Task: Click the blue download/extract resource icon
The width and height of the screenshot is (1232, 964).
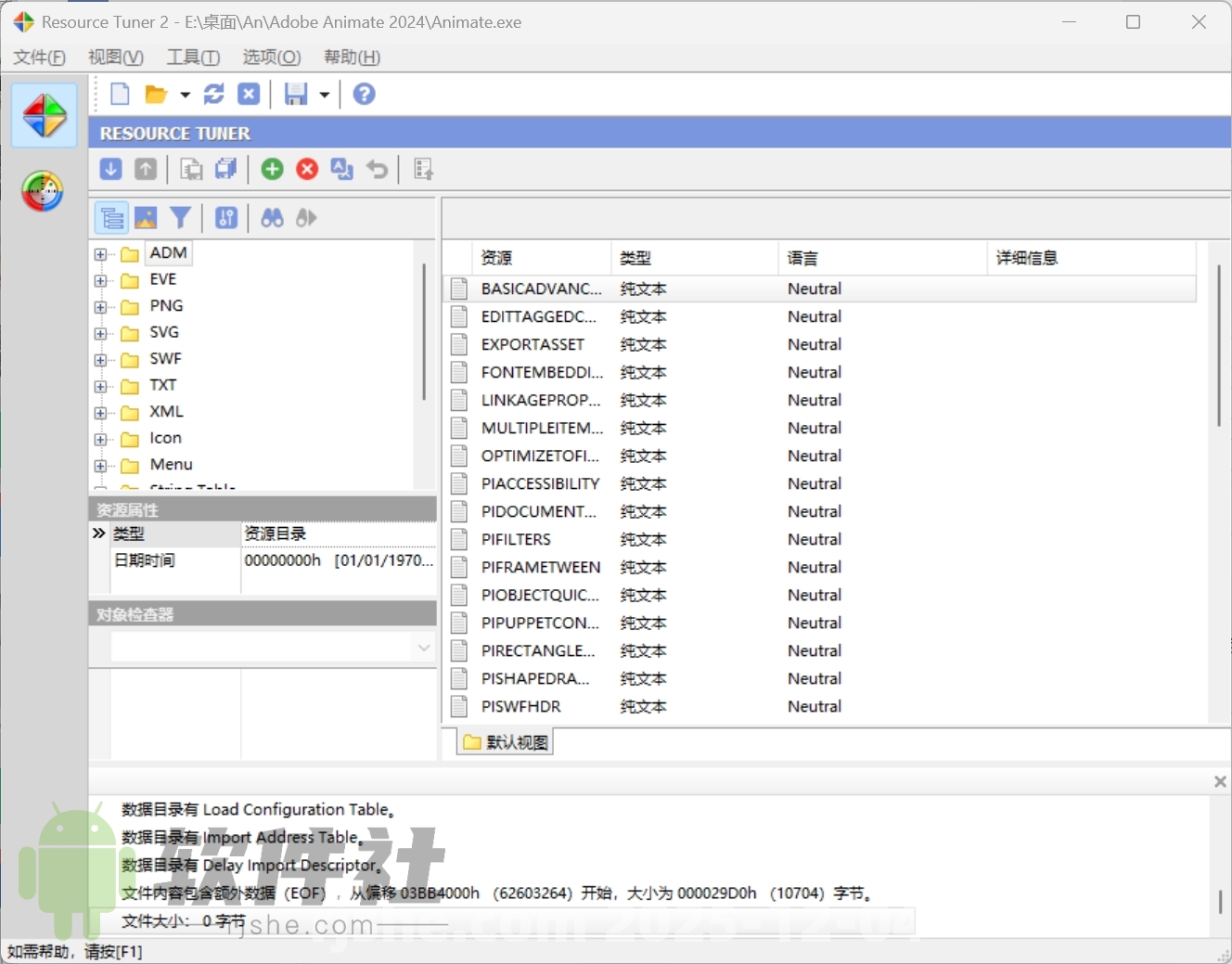Action: click(x=110, y=169)
